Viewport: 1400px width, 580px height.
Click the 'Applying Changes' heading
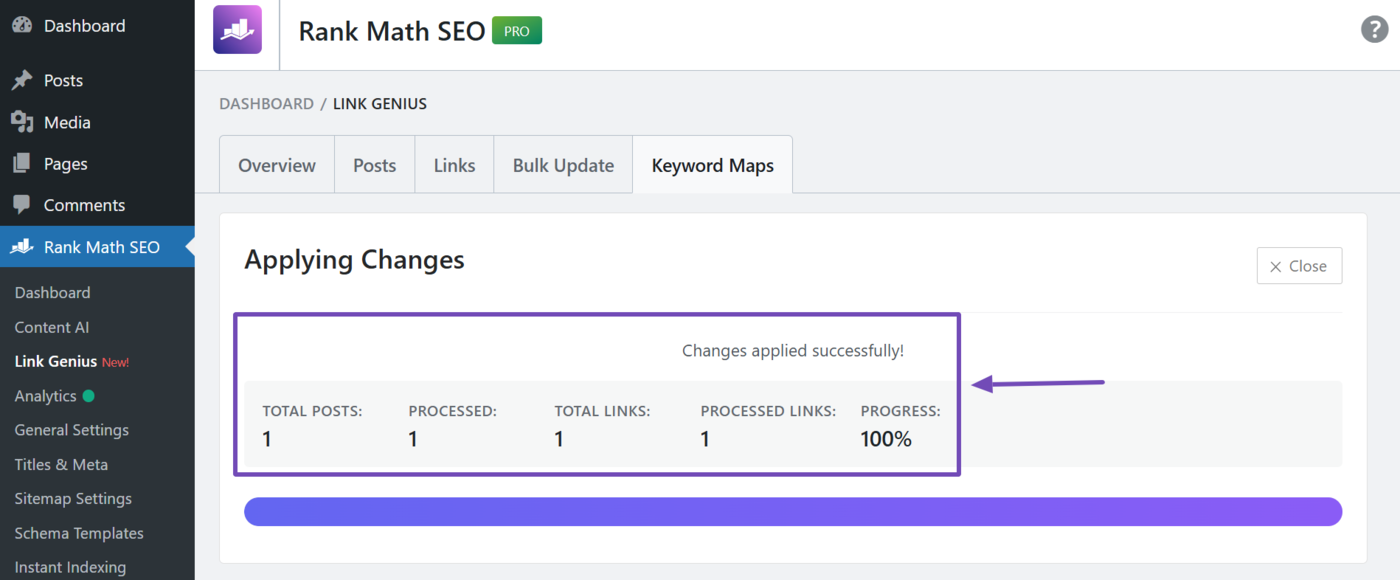click(354, 260)
